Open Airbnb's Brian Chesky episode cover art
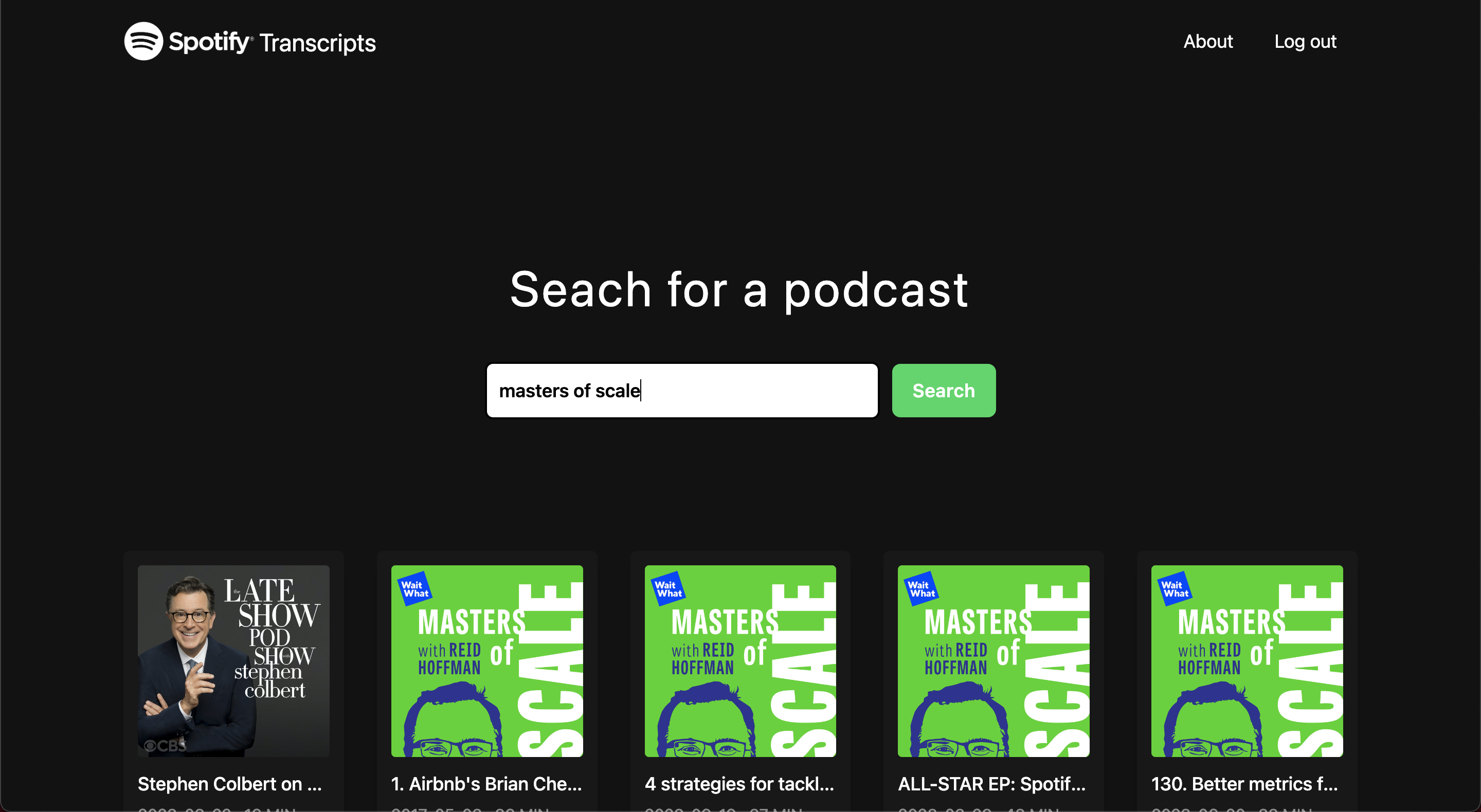Viewport: 1481px width, 812px height. tap(486, 660)
